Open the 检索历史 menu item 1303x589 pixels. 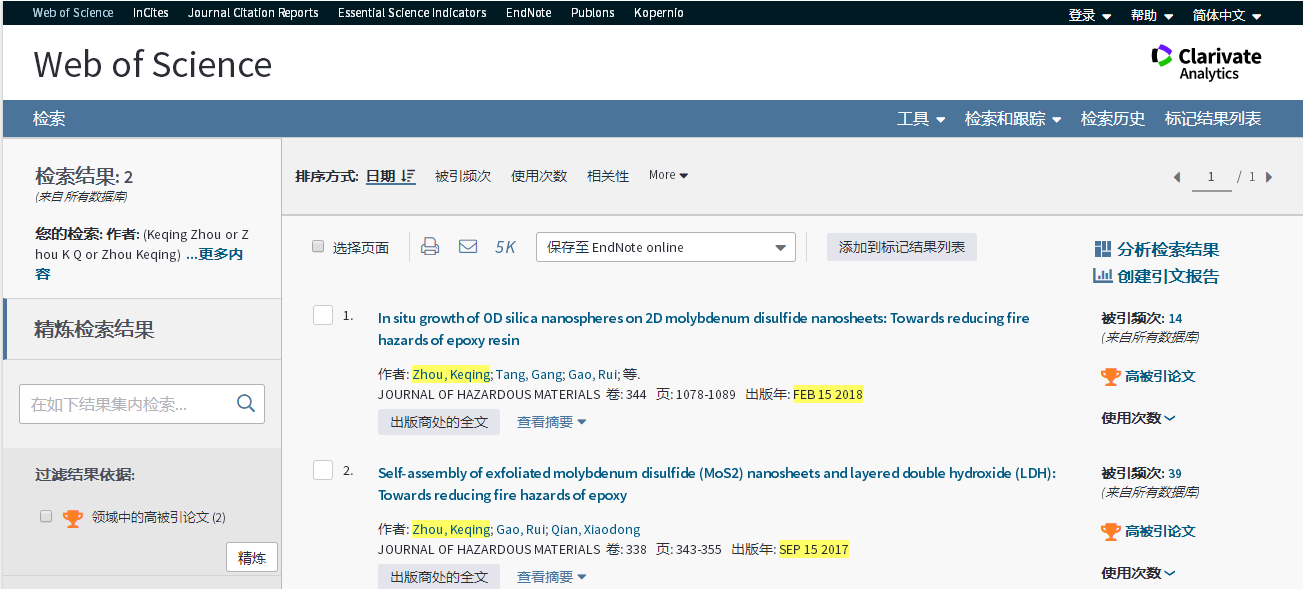pos(1112,118)
